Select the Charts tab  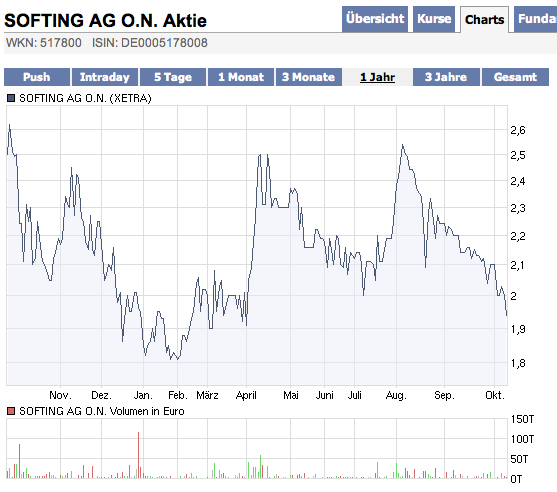[x=485, y=20]
